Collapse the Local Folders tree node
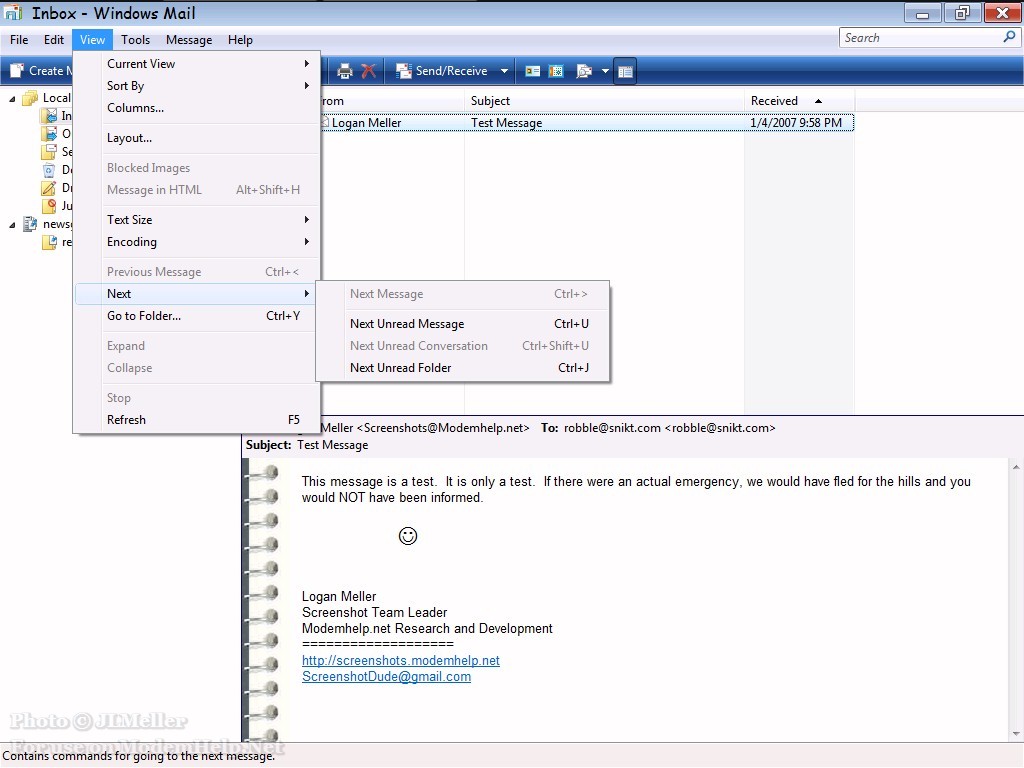1024x768 pixels. [x=12, y=99]
